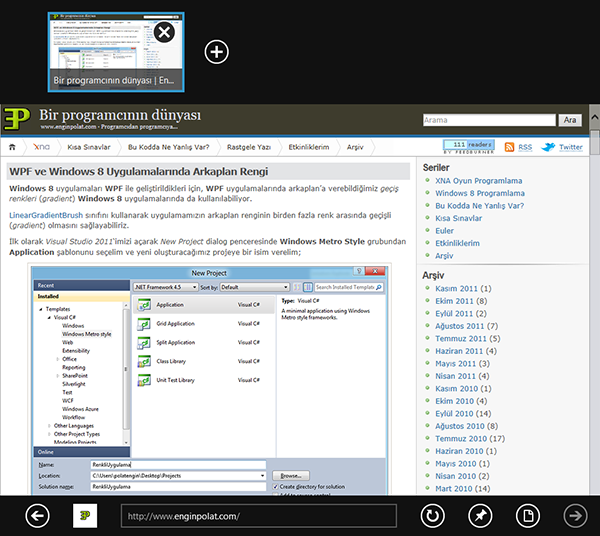
Task: Open a new tab with plus button
Action: click(217, 52)
